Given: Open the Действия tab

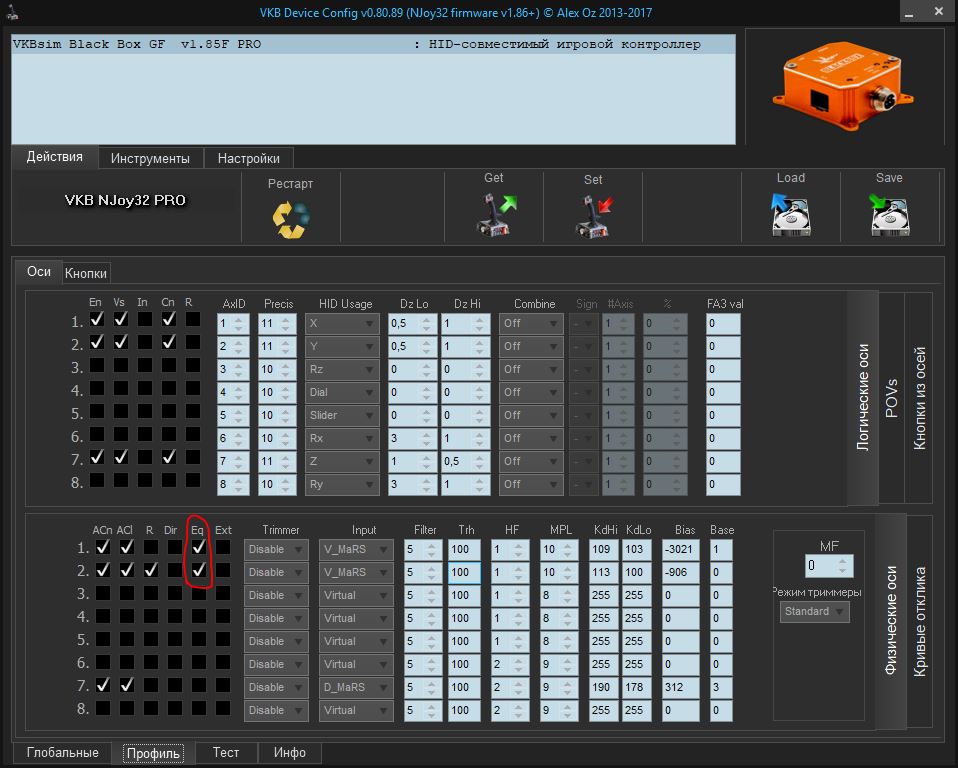Looking at the screenshot, I should (x=54, y=156).
